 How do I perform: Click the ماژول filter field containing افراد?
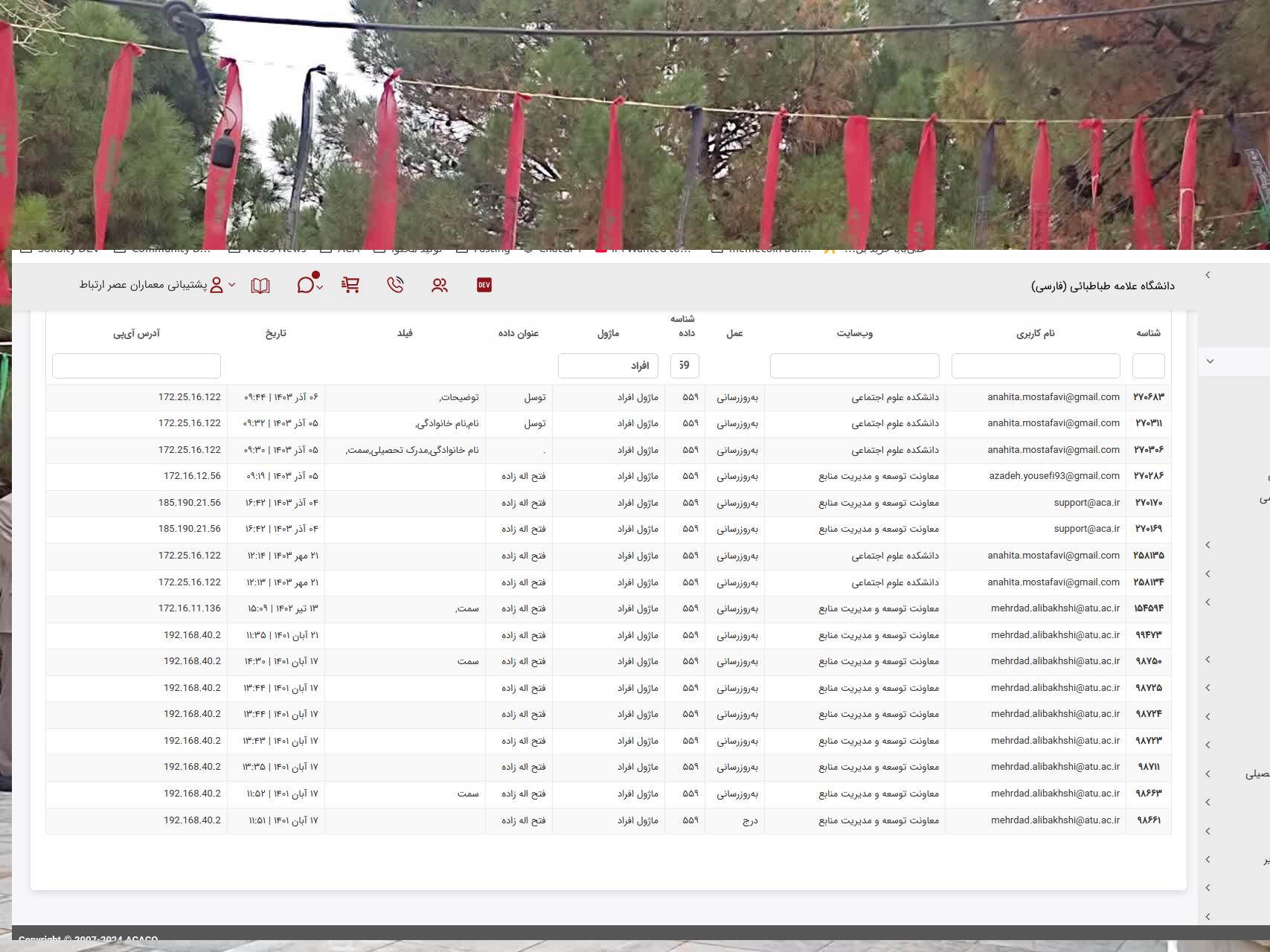(x=608, y=366)
